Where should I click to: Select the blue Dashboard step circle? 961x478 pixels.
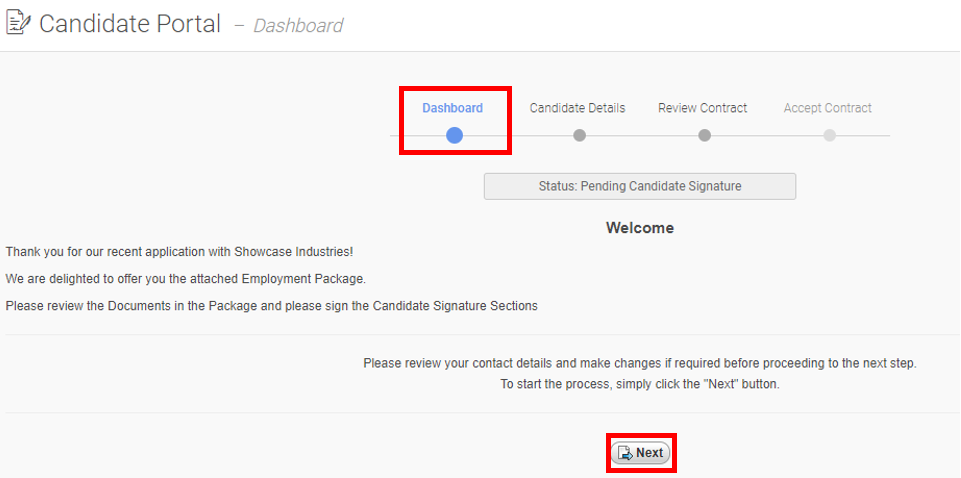[x=454, y=135]
